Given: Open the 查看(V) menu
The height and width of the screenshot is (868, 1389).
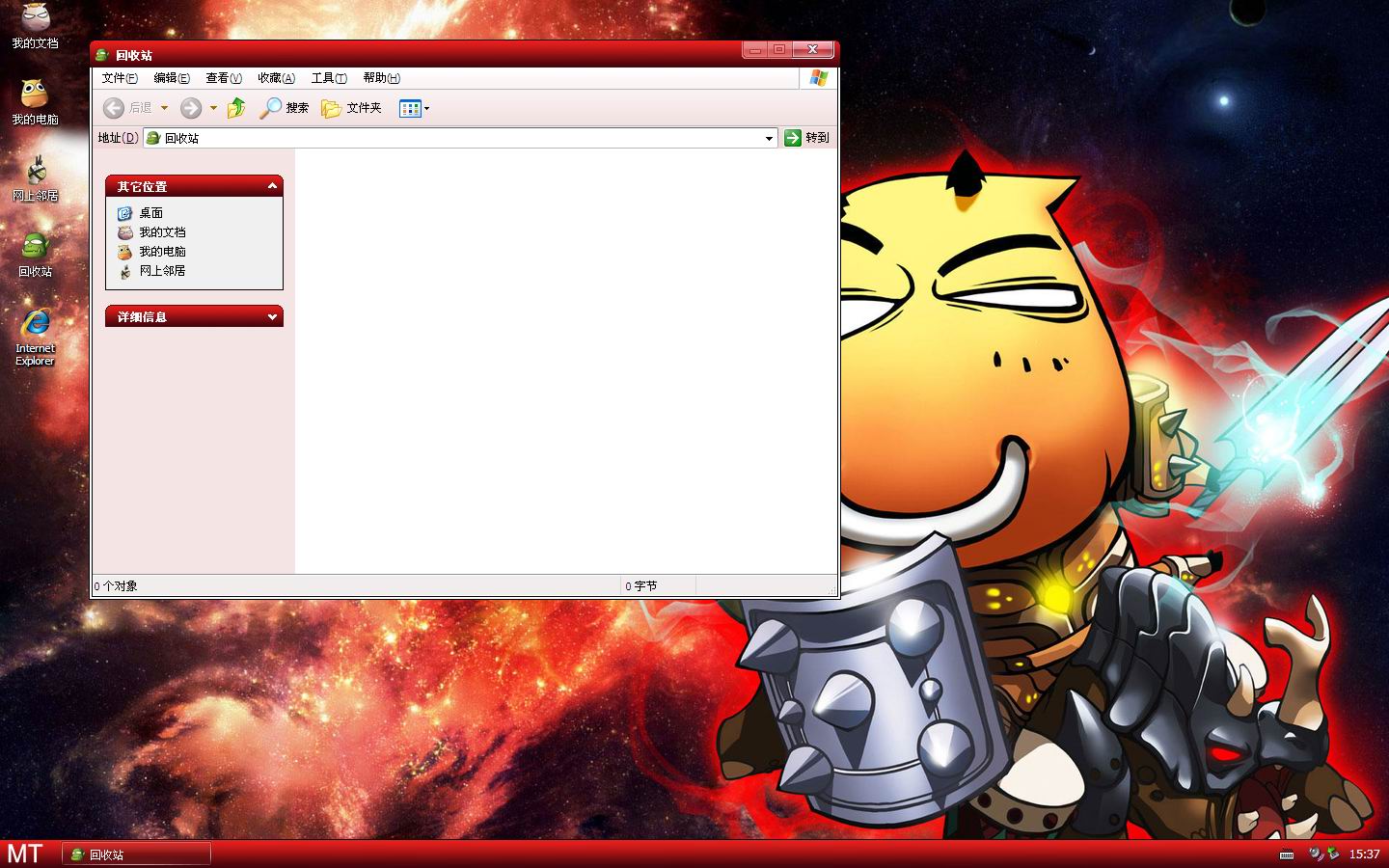Looking at the screenshot, I should click(224, 78).
